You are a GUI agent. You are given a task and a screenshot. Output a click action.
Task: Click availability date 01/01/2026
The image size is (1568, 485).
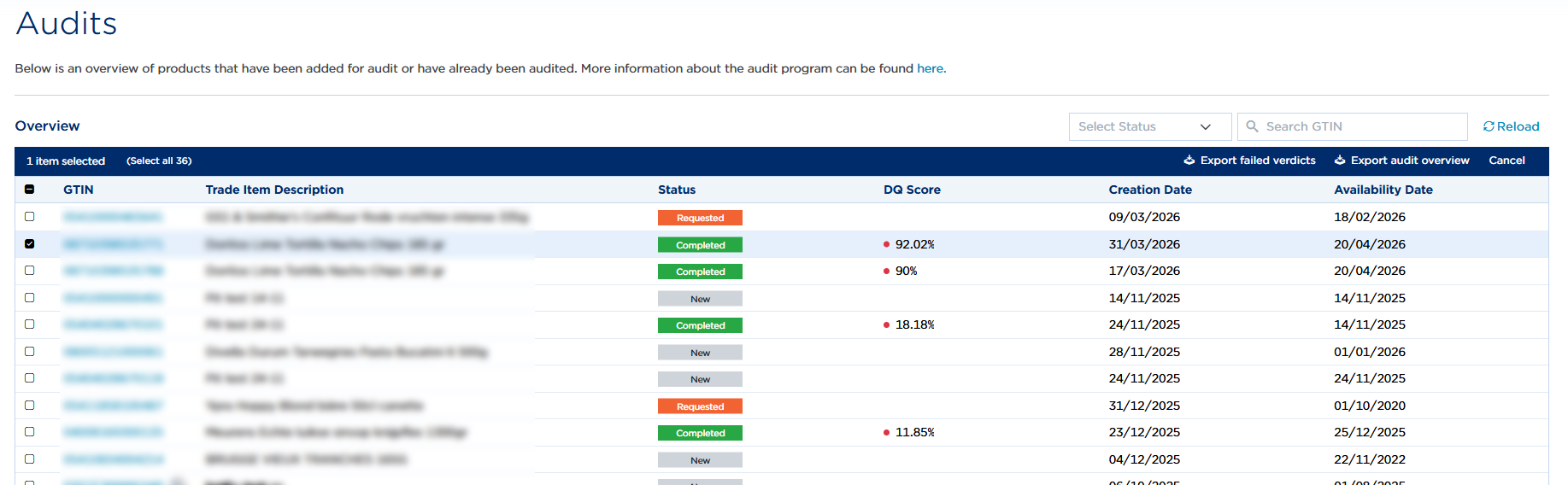coord(1370,352)
